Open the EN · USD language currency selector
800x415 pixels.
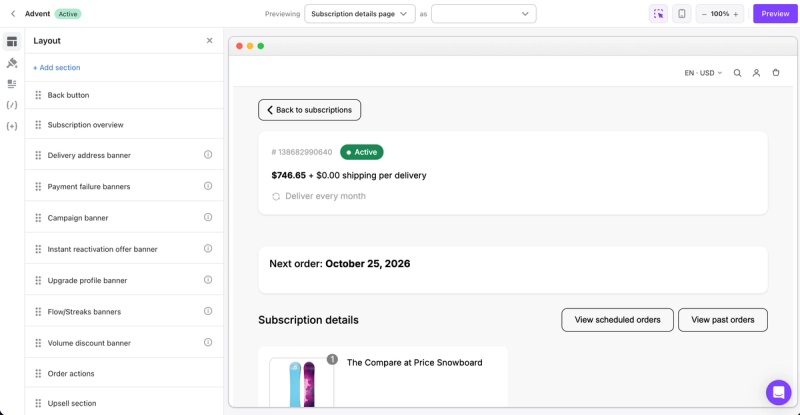tap(703, 73)
